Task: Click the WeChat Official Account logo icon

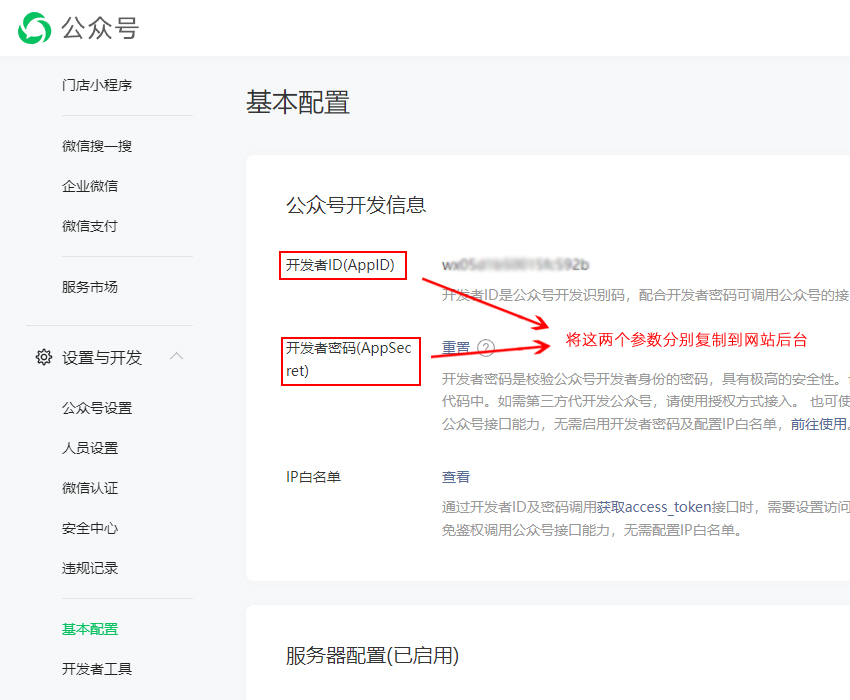Action: 34,28
